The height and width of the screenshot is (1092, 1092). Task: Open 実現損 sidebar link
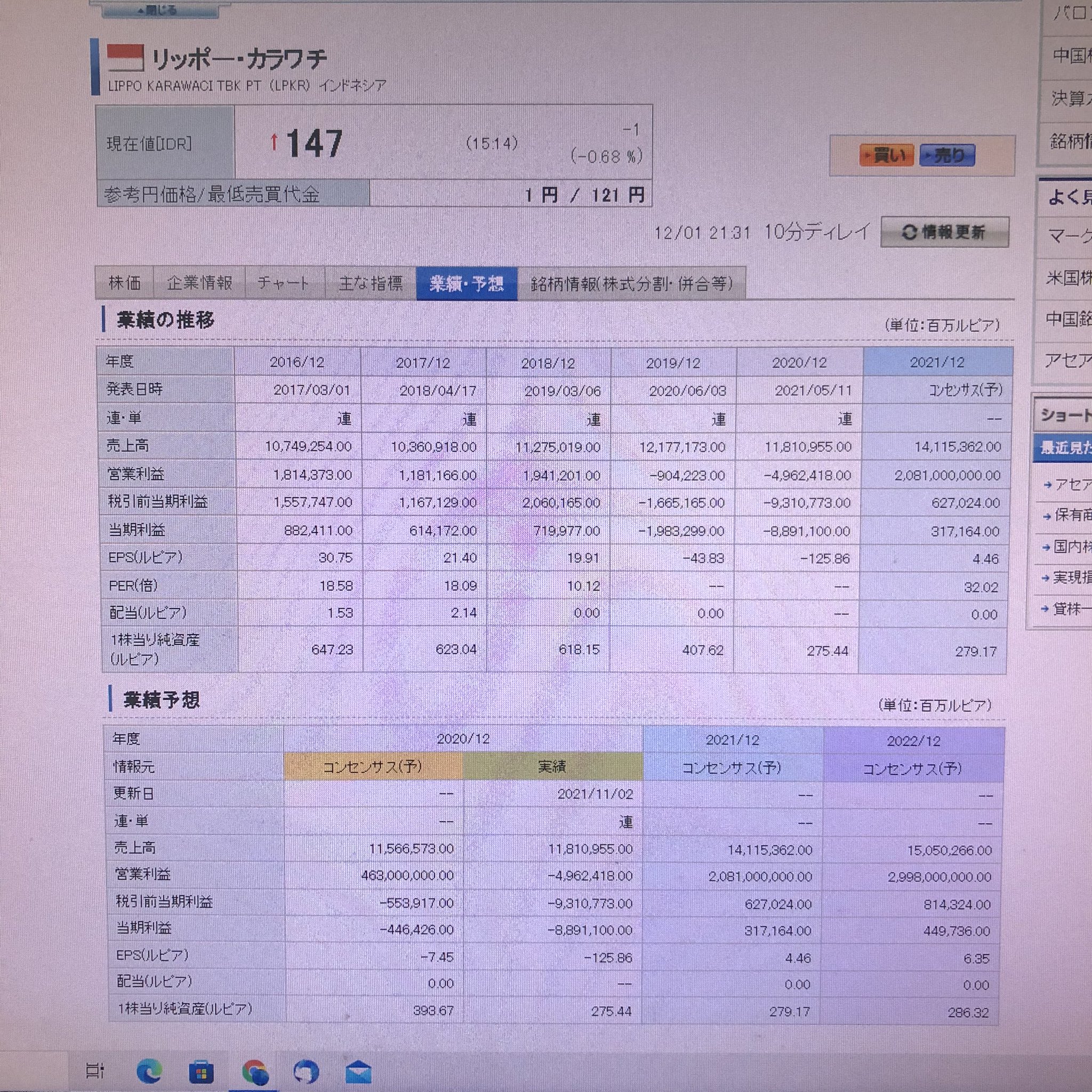coord(1067,577)
